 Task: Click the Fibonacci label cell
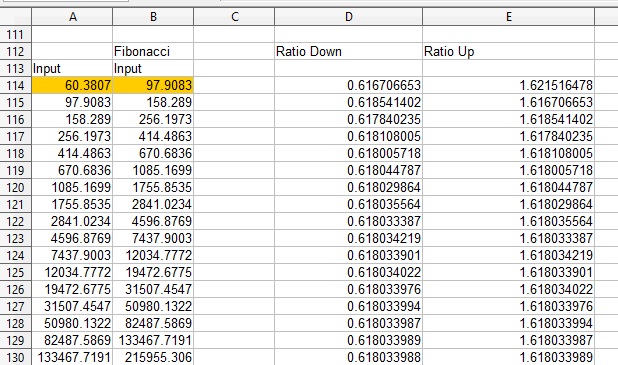(153, 51)
